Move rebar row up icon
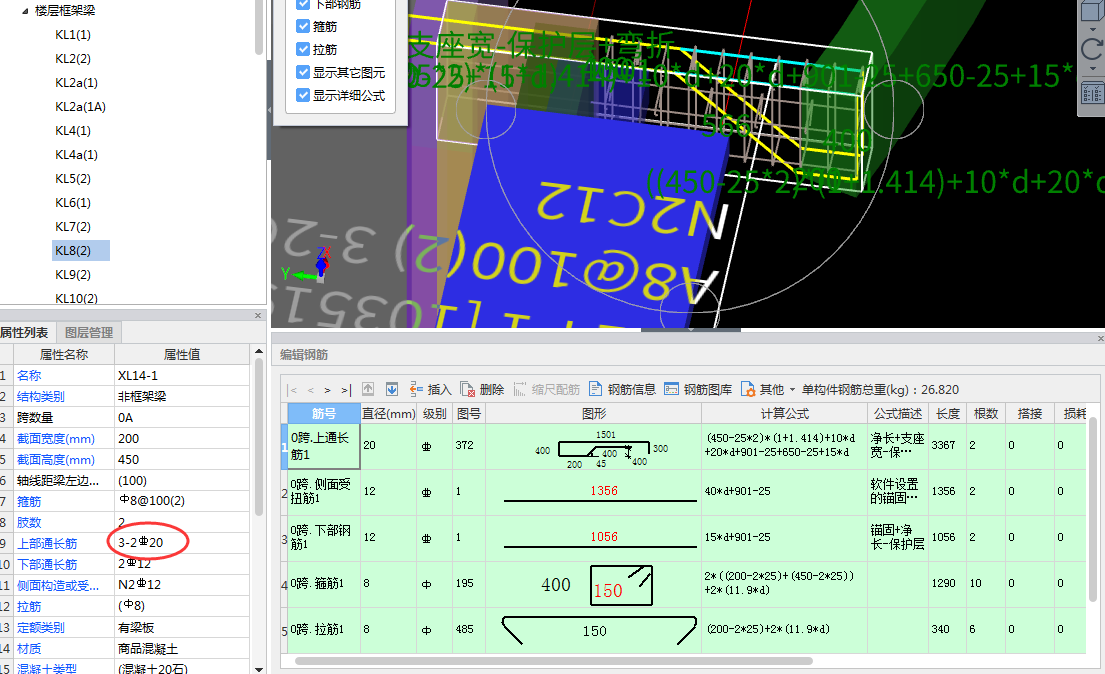Image resolution: width=1105 pixels, height=674 pixels. click(368, 389)
